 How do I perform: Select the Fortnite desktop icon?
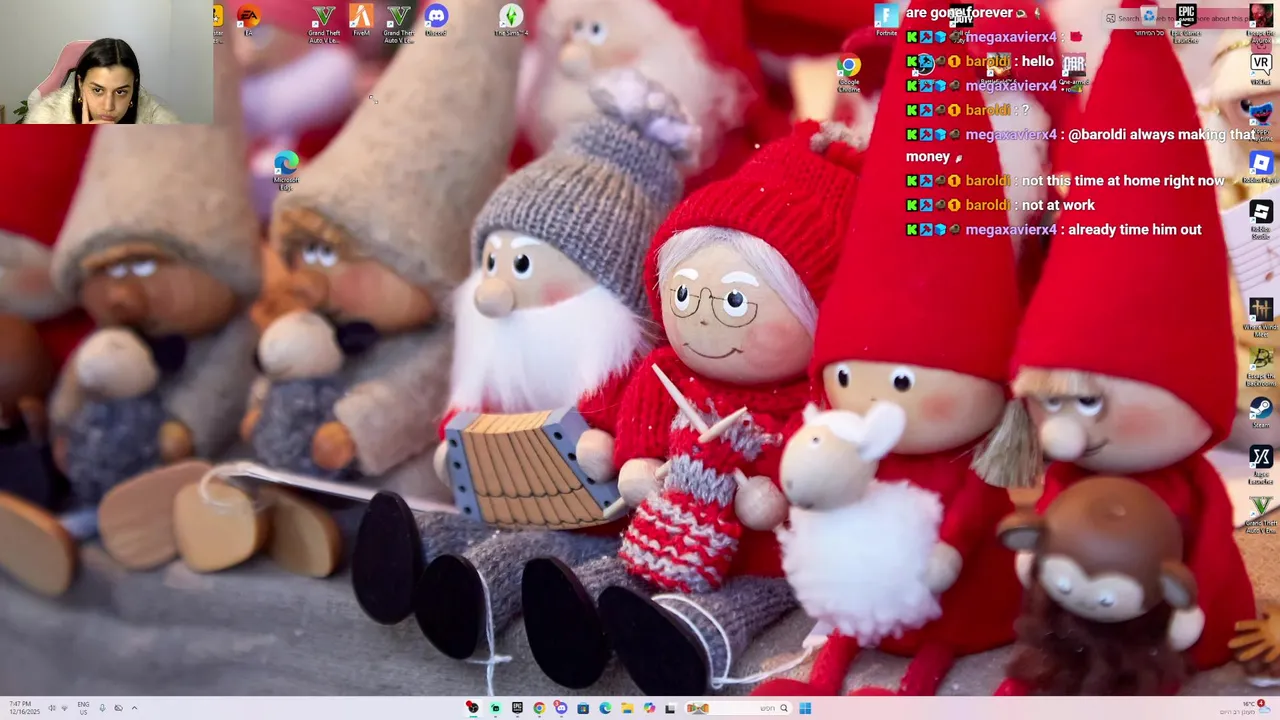click(886, 20)
